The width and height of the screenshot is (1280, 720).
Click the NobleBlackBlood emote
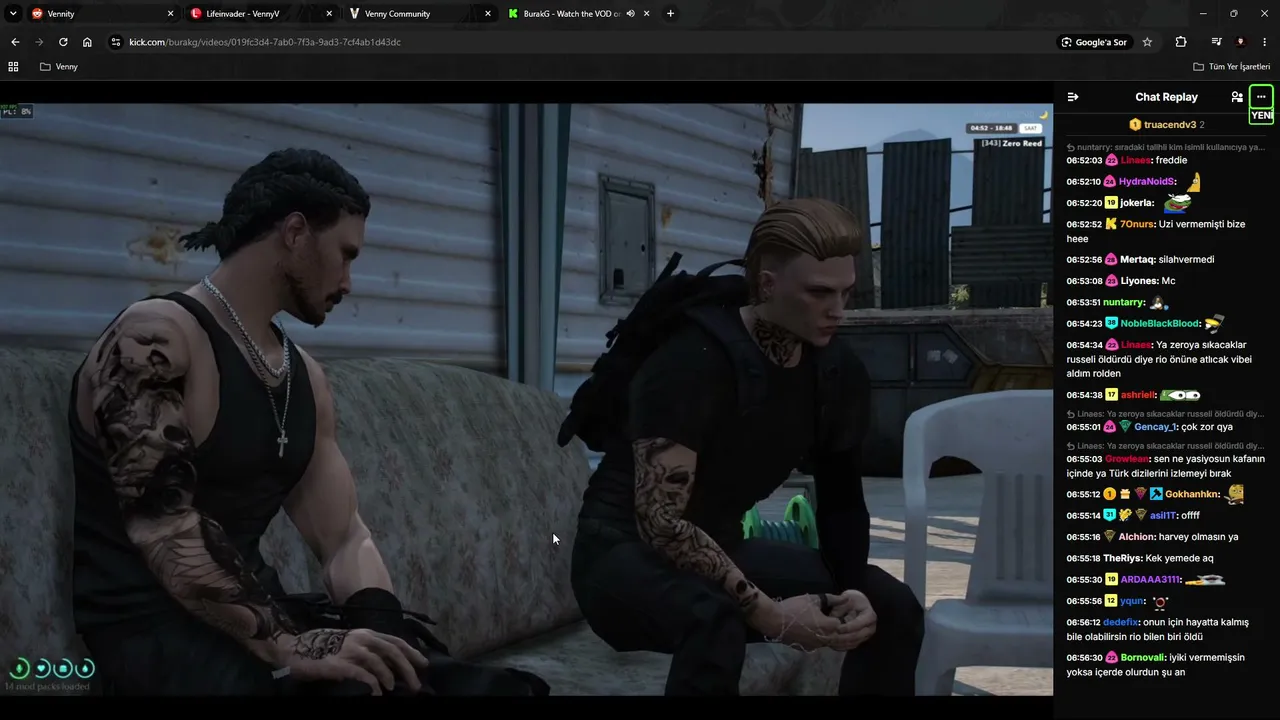click(x=1214, y=324)
